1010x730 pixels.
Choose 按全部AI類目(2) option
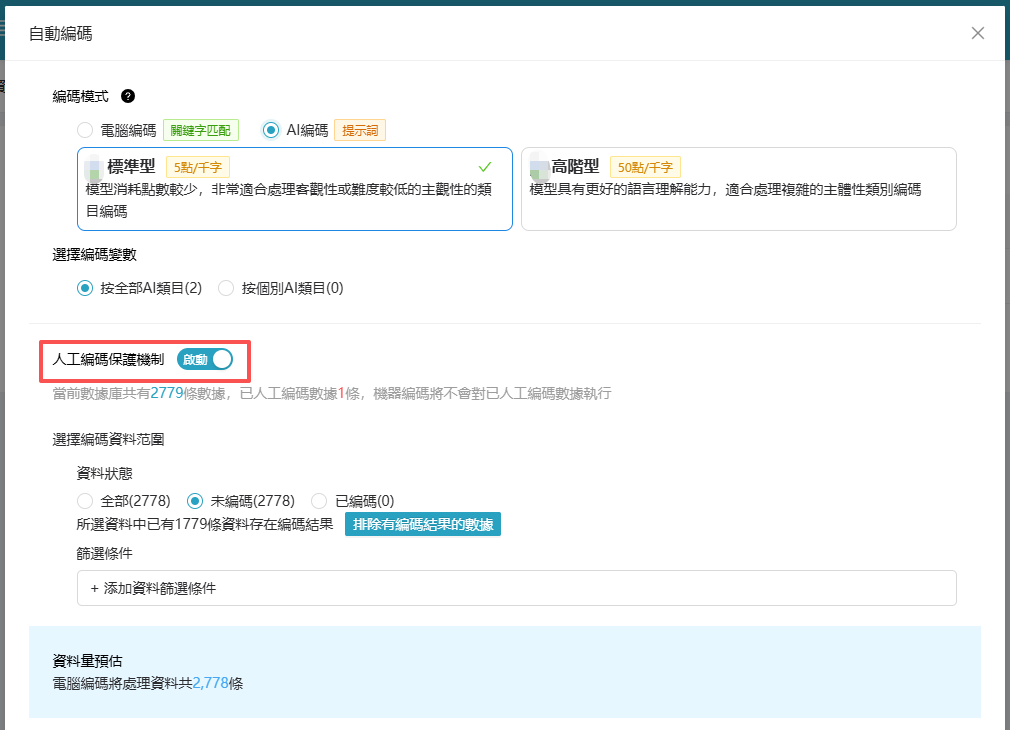pyautogui.click(x=85, y=288)
